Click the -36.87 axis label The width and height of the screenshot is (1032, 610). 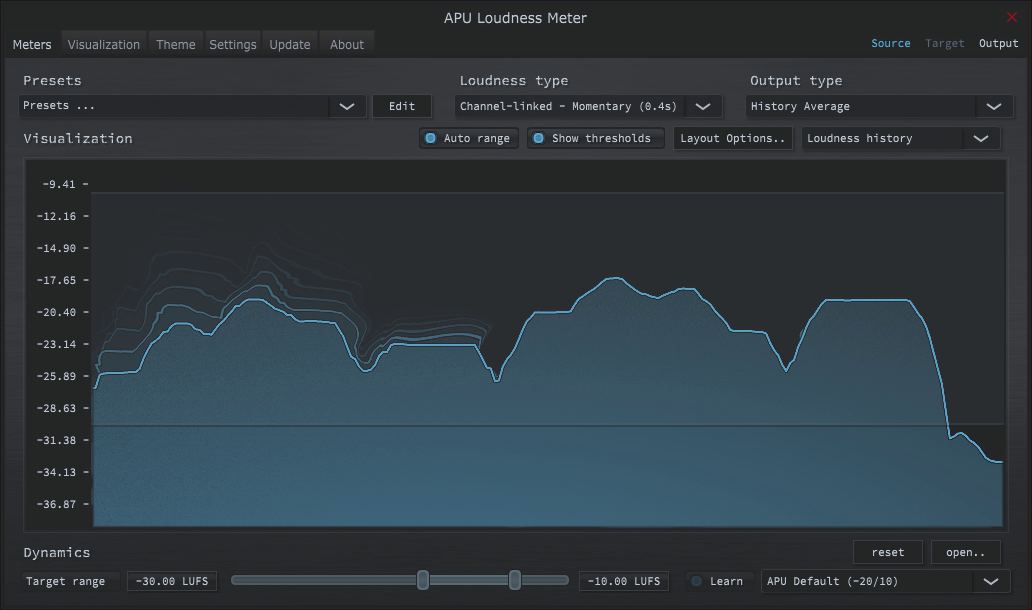click(56, 504)
